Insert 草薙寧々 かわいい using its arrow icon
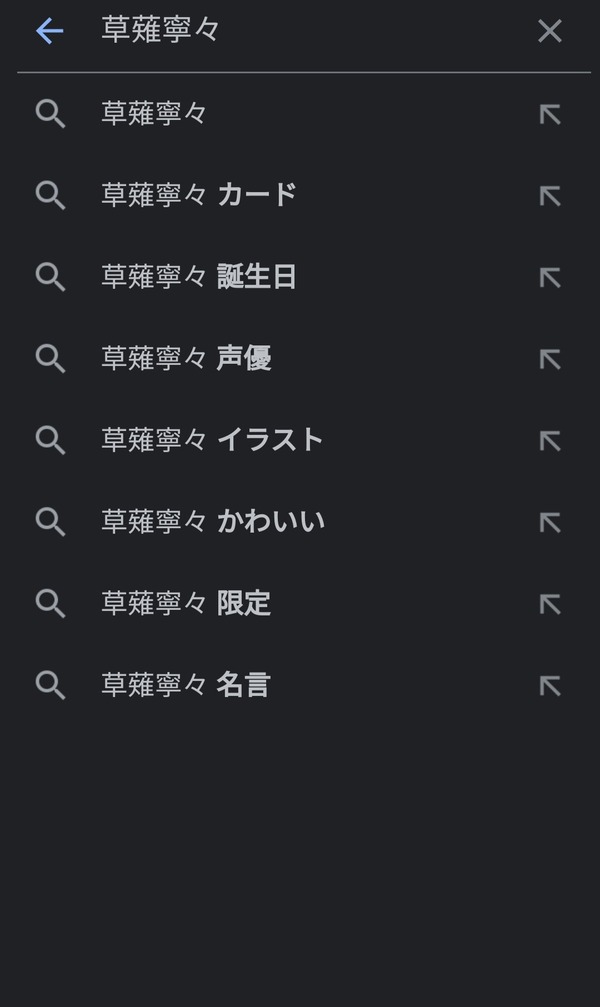The image size is (600, 1007). [550, 522]
